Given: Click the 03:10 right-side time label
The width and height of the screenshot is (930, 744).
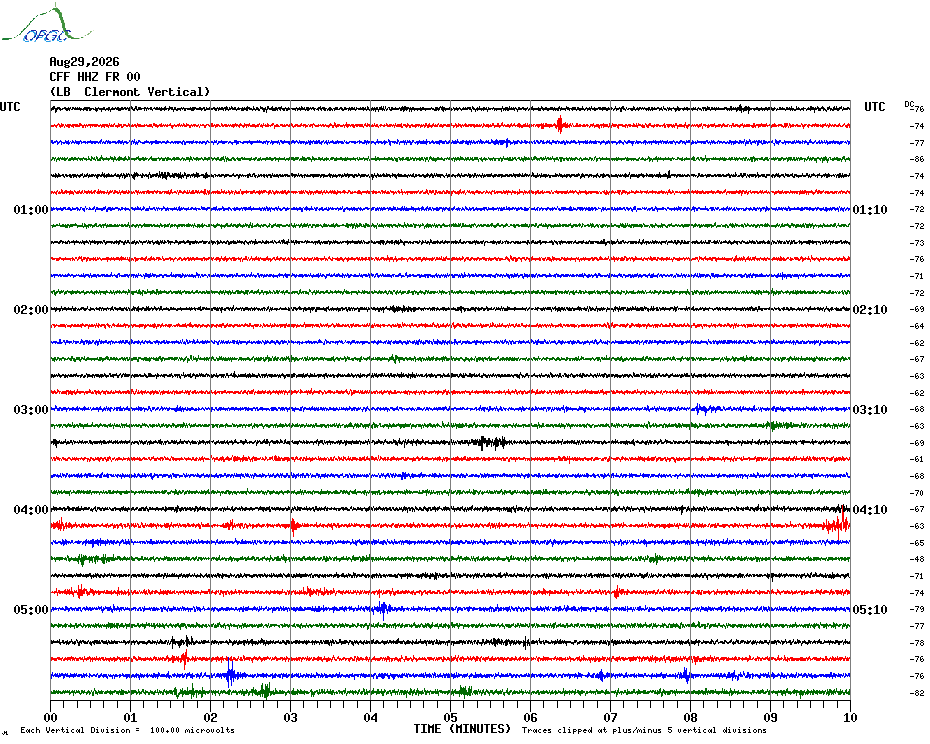Looking at the screenshot, I should (870, 410).
